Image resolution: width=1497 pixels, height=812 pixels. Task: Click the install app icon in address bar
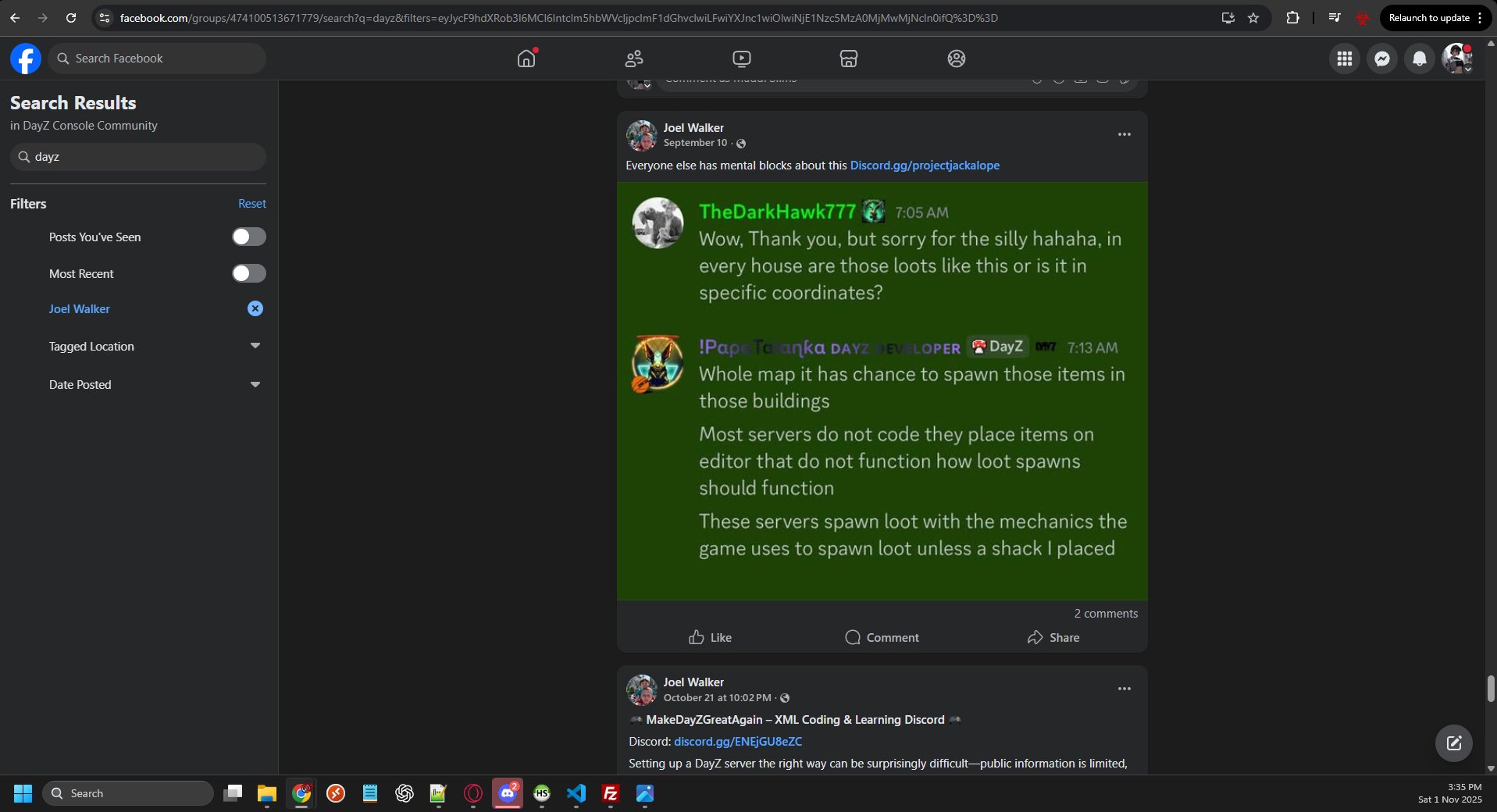pyautogui.click(x=1228, y=18)
